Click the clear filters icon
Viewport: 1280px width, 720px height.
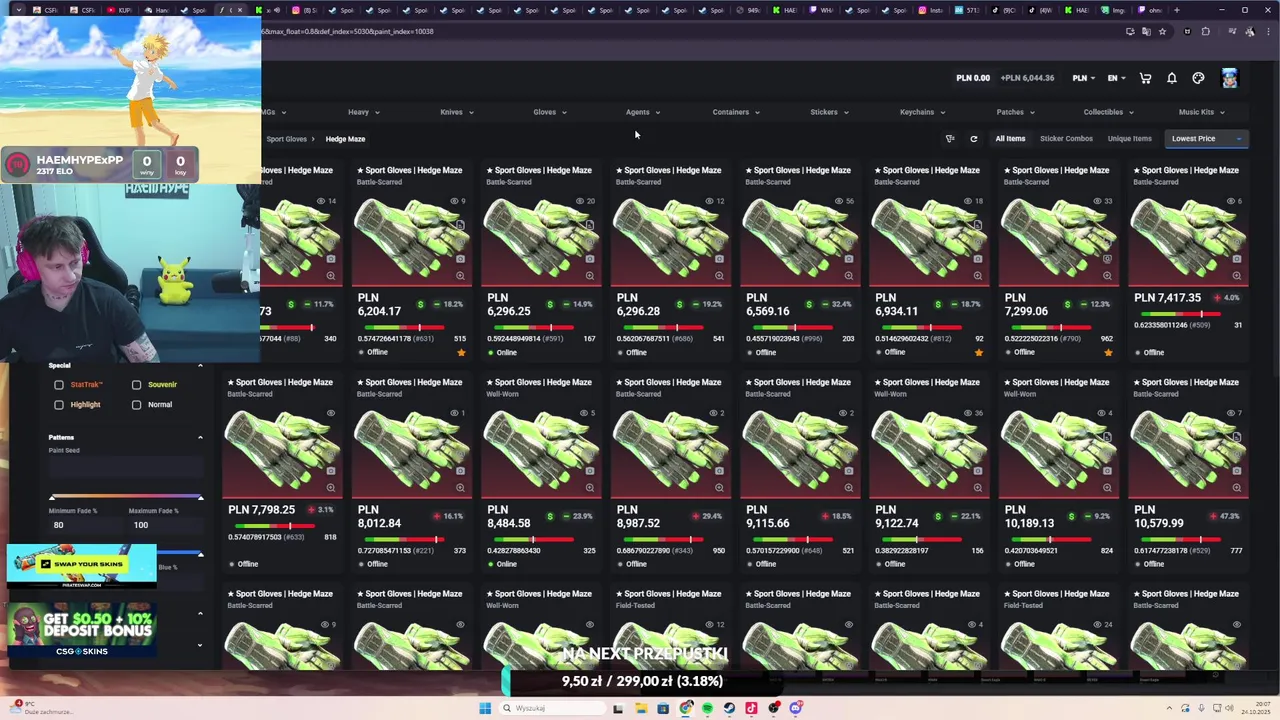point(950,139)
